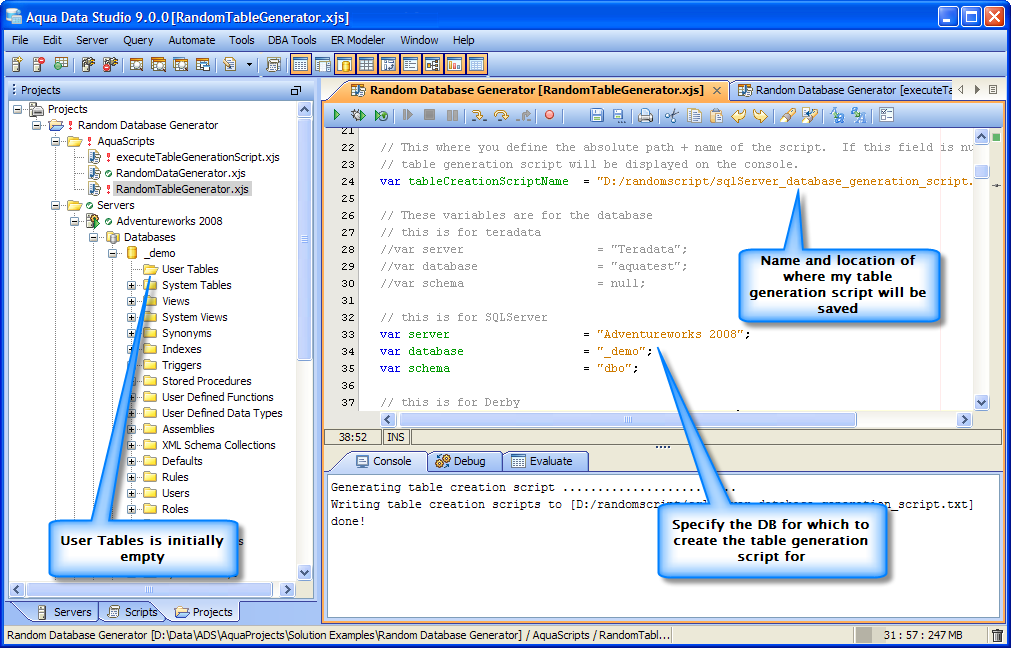Select executeTableGenerationScript.xjs in the tree
The width and height of the screenshot is (1011, 648).
[197, 157]
